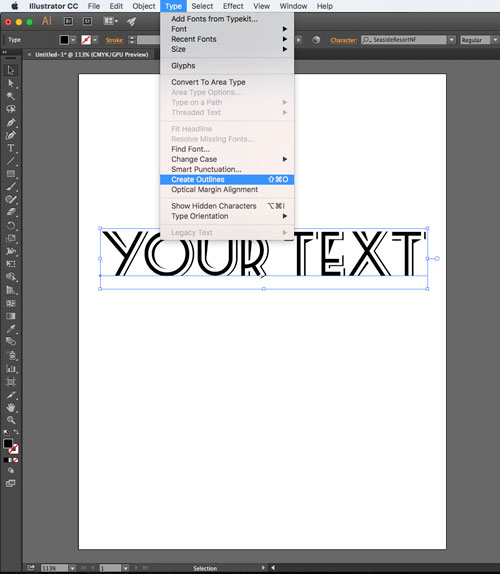Choose the Artboard tool
Viewport: 500px width, 574px height.
[11, 382]
